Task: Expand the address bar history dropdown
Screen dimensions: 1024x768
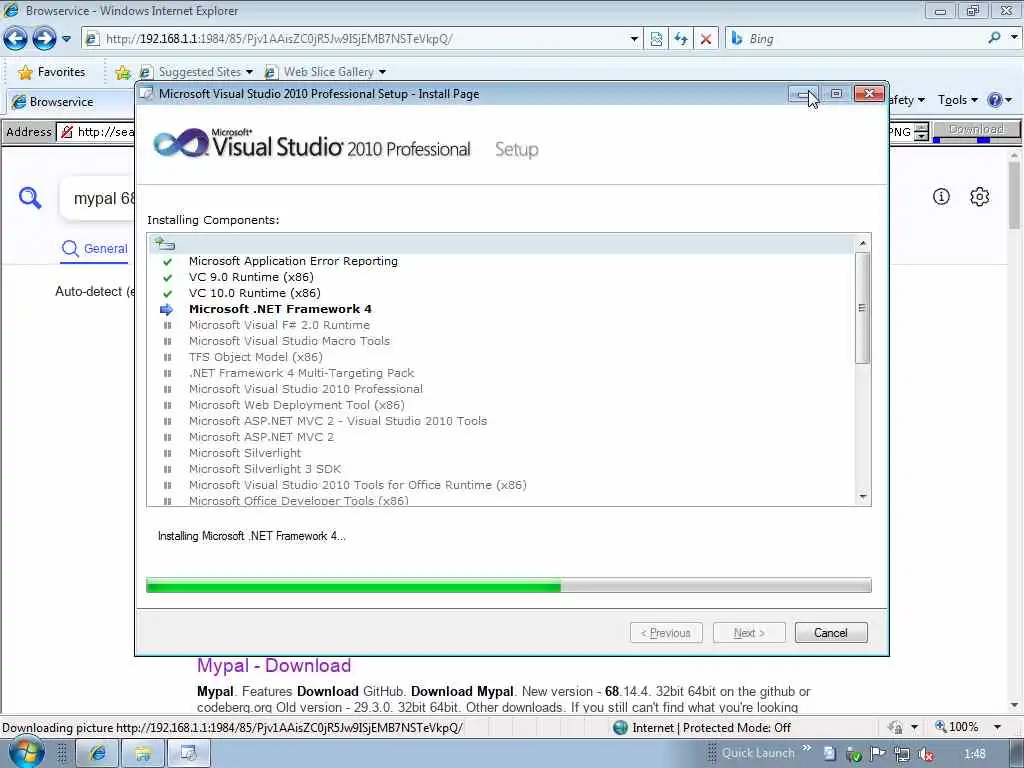Action: coord(633,39)
